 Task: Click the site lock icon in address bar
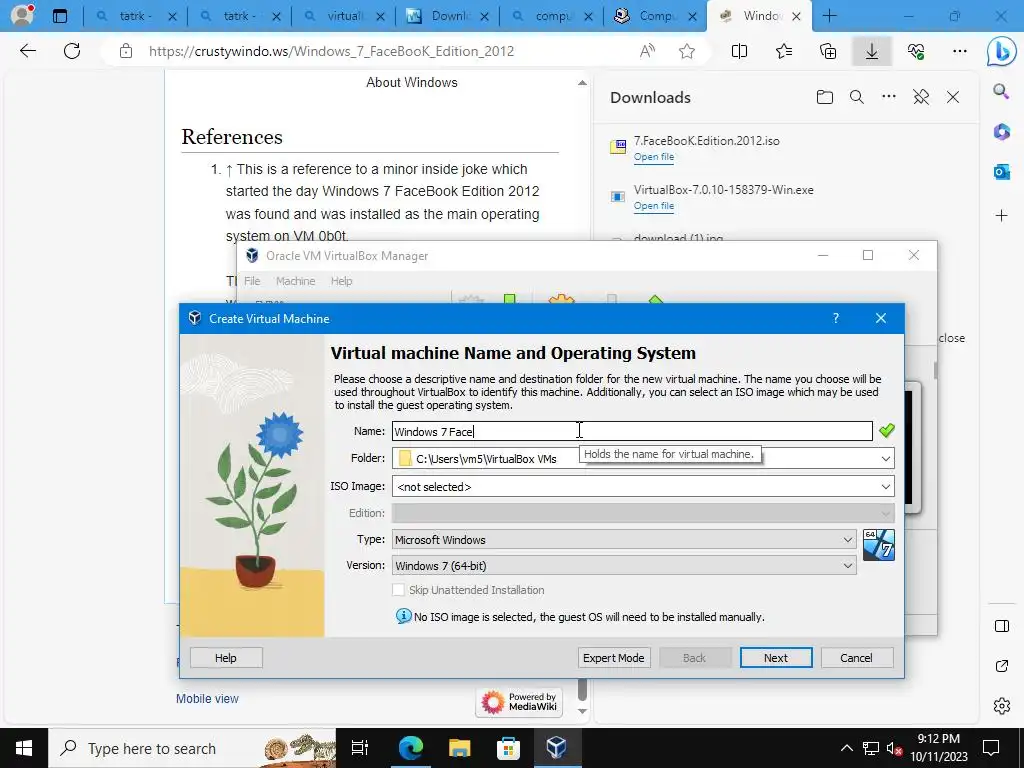tap(126, 51)
